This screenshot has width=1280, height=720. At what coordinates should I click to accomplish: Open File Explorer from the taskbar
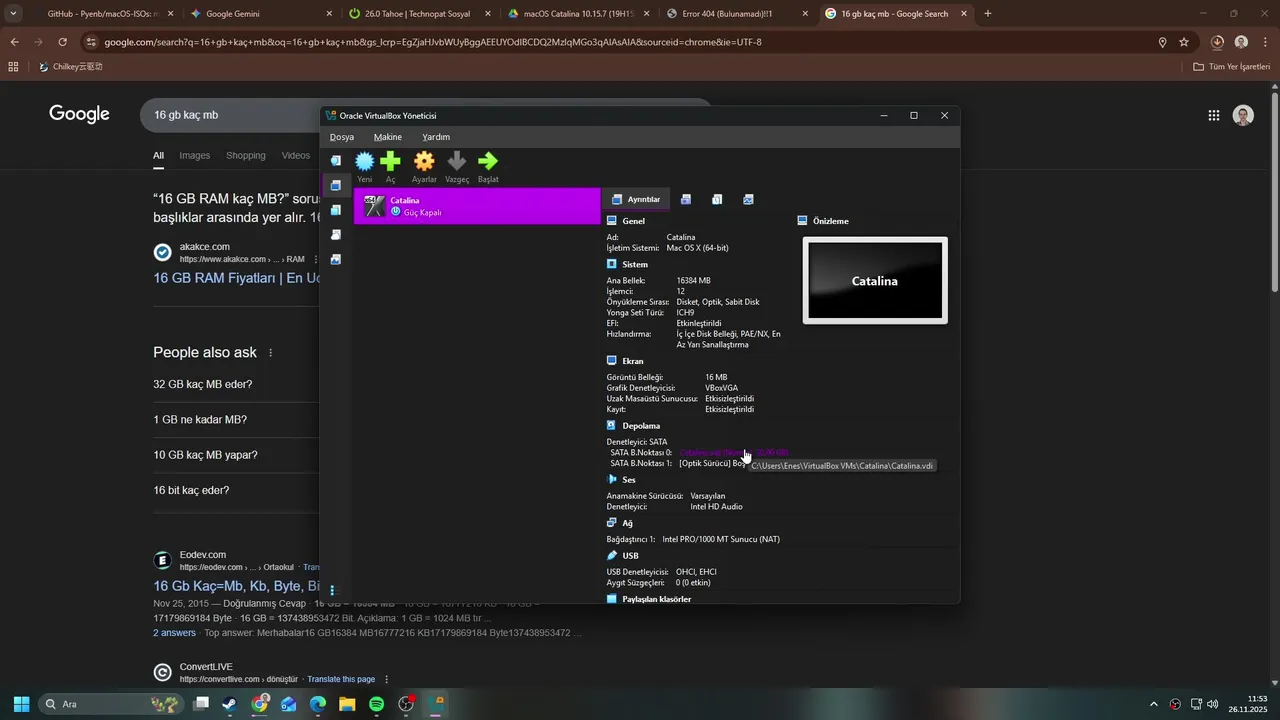coord(347,704)
